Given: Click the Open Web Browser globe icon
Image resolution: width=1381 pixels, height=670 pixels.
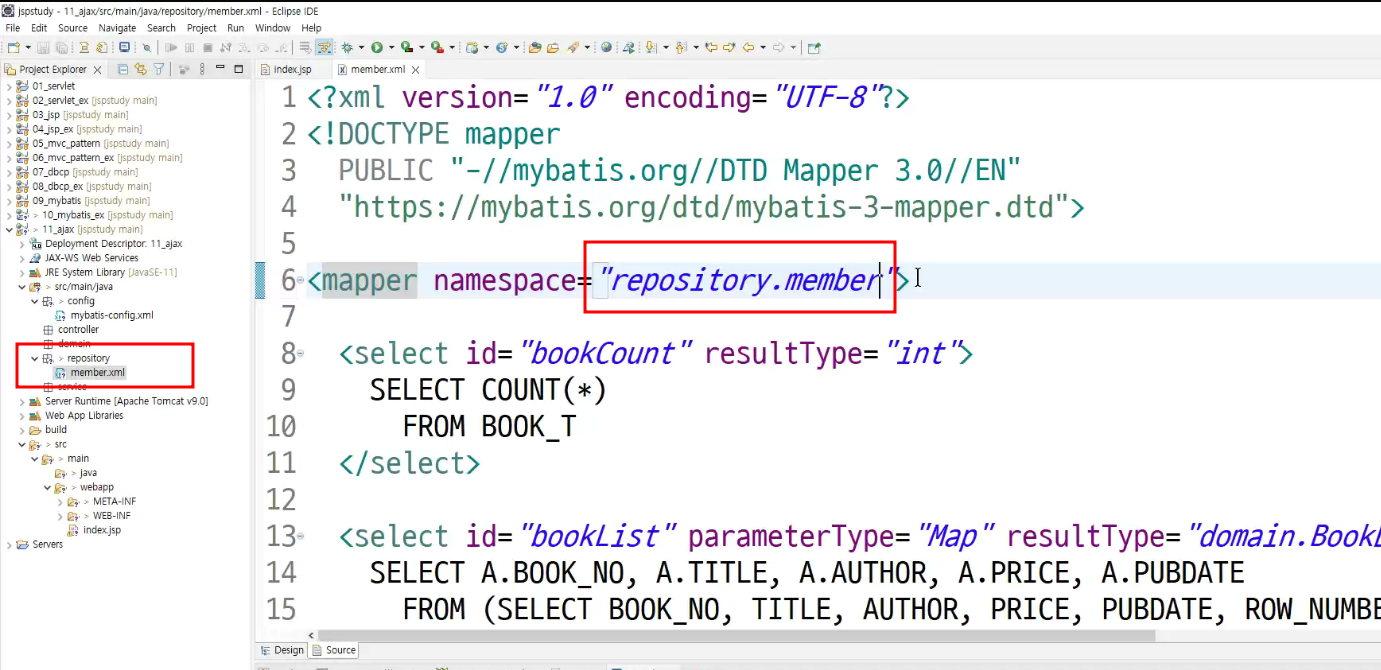Looking at the screenshot, I should (606, 47).
